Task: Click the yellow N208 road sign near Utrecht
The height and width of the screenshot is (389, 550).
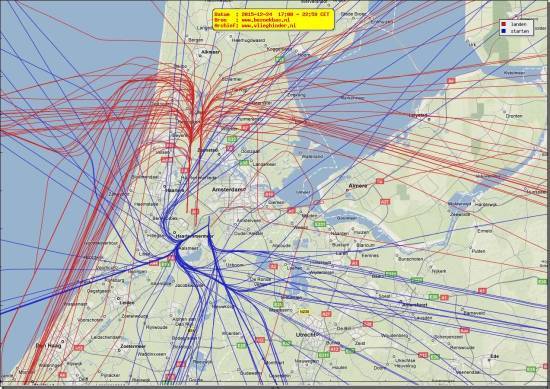Action: 304,311
